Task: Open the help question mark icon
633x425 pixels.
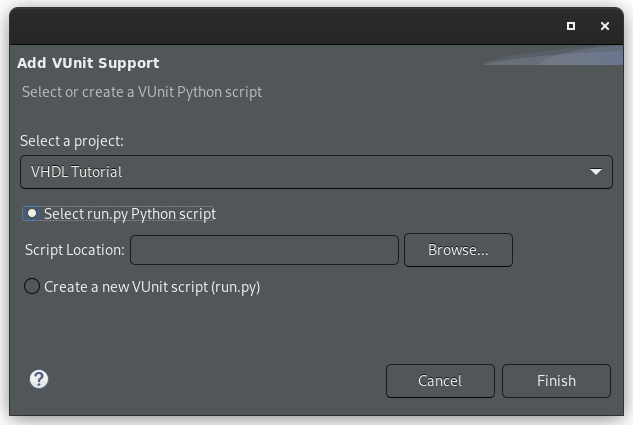Action: [x=39, y=379]
